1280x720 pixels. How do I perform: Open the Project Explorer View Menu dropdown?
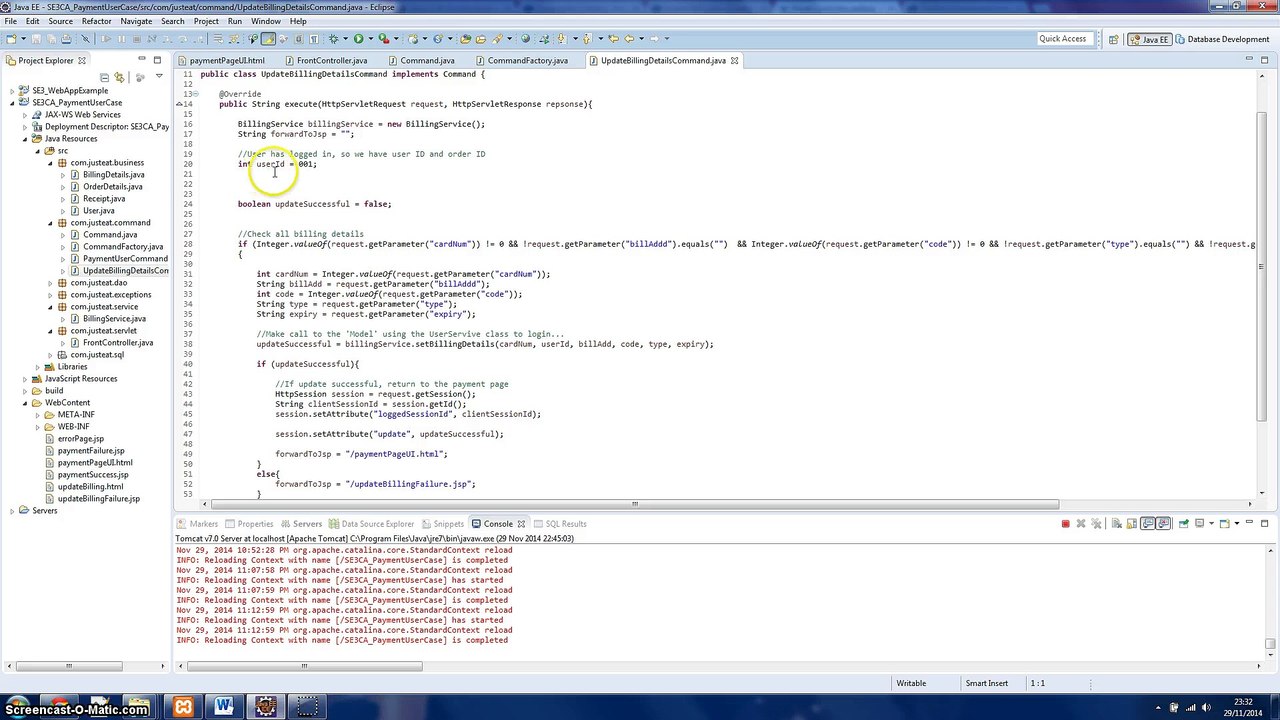(159, 77)
